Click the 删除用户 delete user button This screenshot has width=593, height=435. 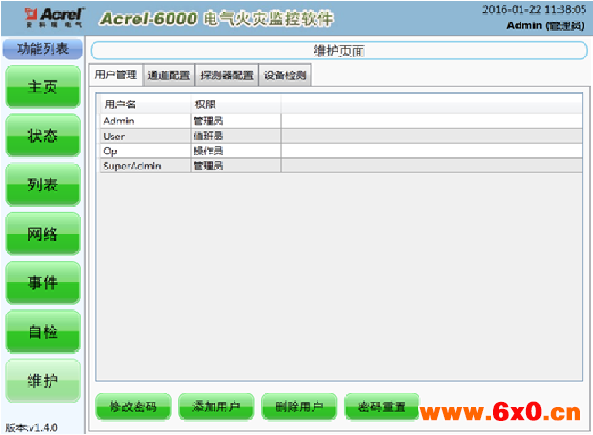[x=299, y=407]
